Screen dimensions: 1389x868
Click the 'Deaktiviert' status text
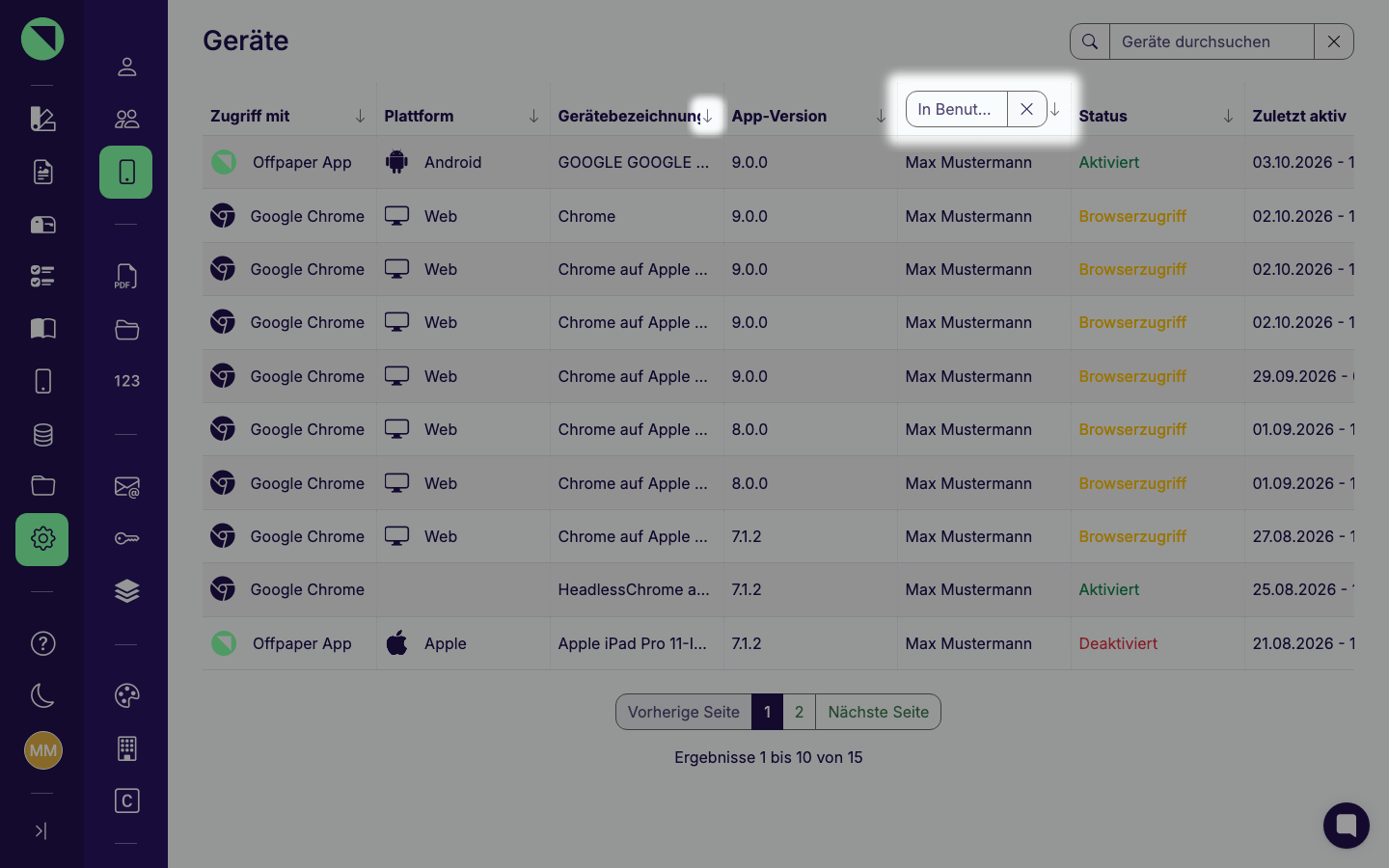click(1118, 643)
